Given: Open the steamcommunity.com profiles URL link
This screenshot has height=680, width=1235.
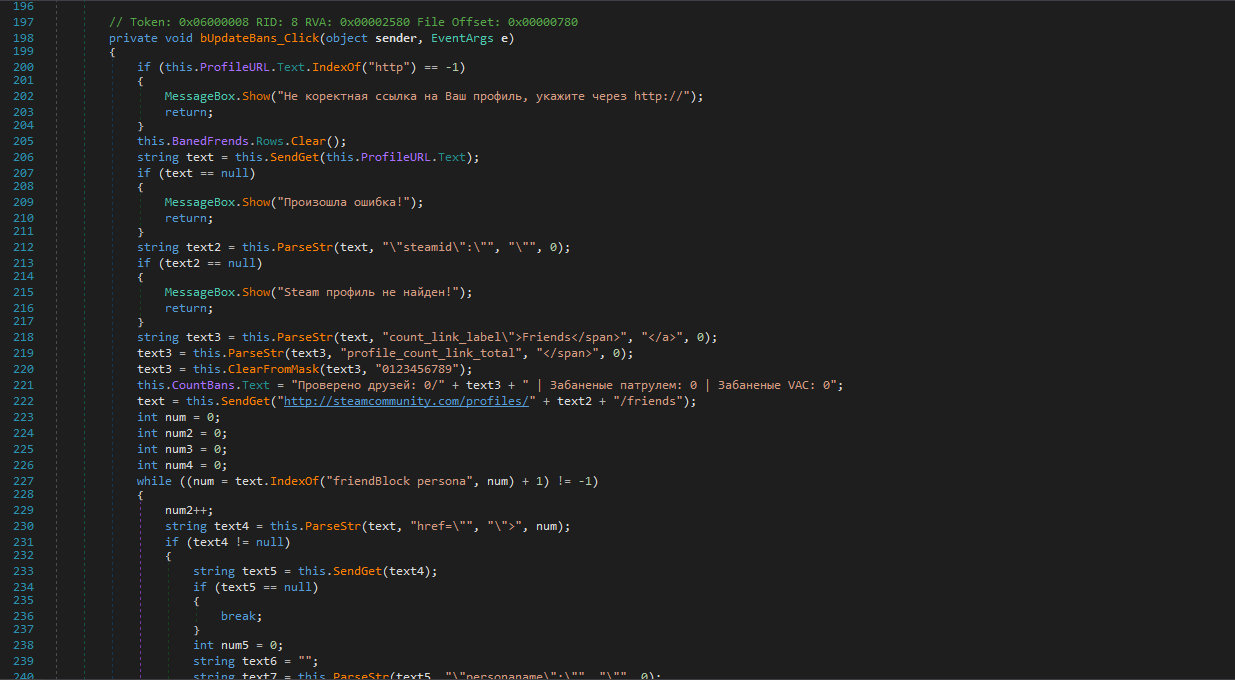Looking at the screenshot, I should pyautogui.click(x=405, y=401).
